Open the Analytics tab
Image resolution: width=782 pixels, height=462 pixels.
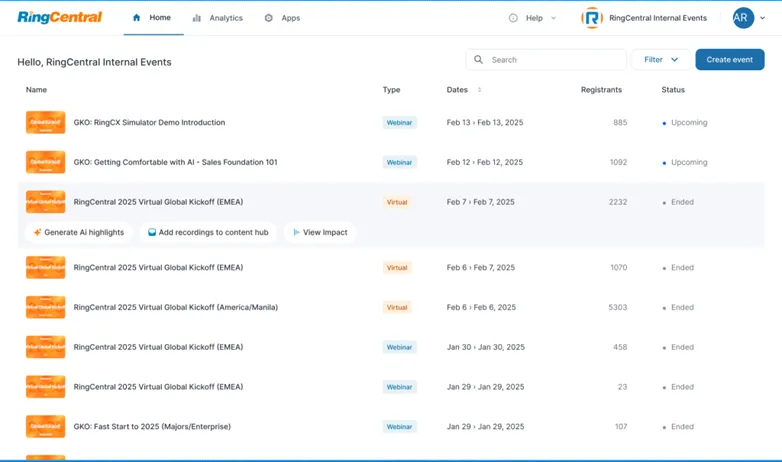[x=218, y=18]
